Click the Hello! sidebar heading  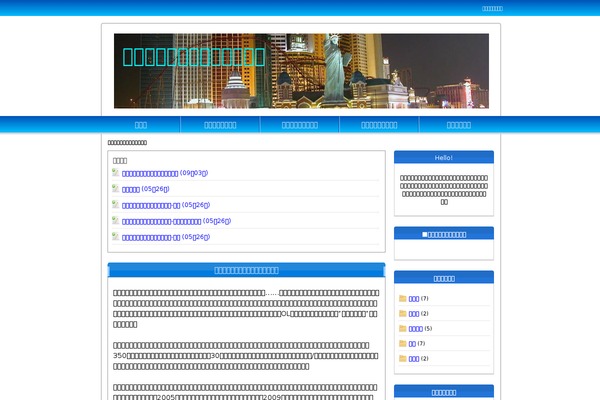(443, 158)
